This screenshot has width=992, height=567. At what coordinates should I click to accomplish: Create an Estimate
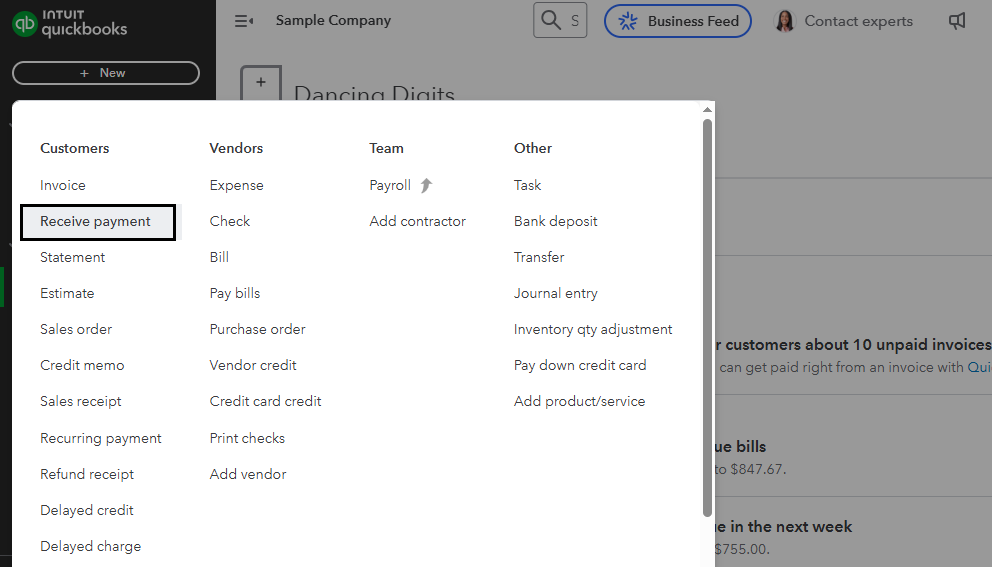click(x=67, y=294)
